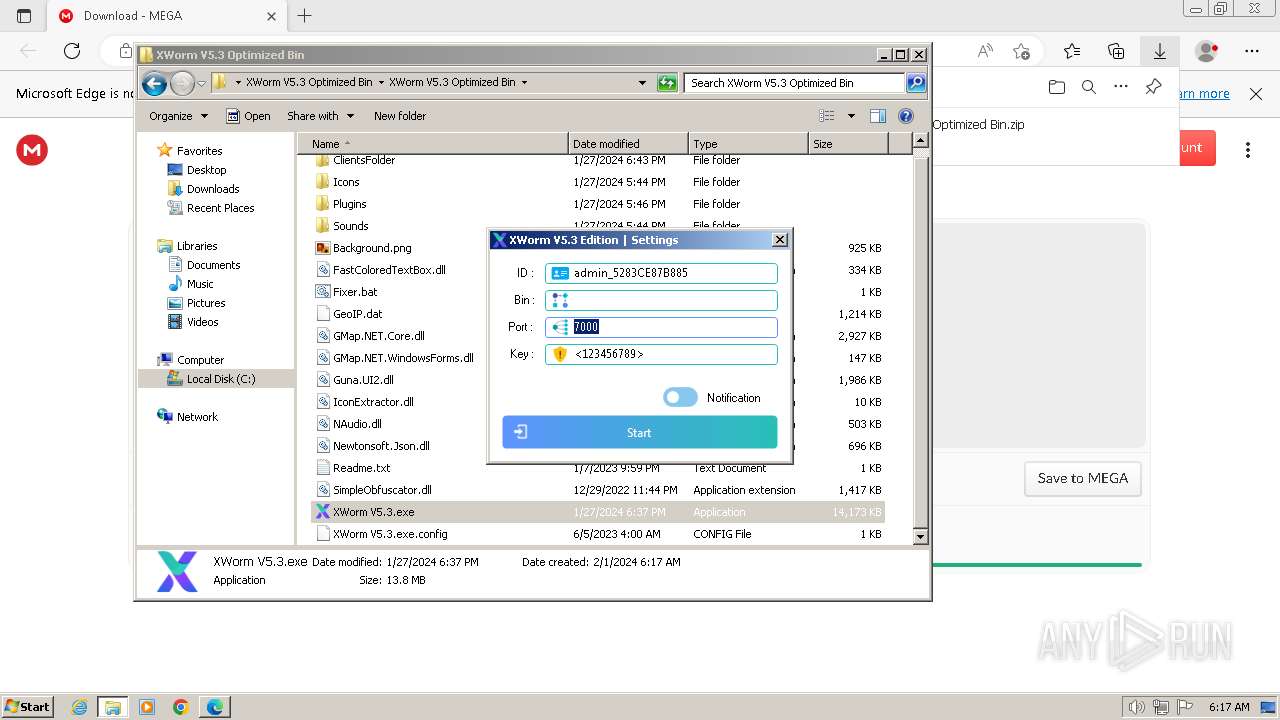
Task: Click the shield icon in the Key field
Action: 560,354
